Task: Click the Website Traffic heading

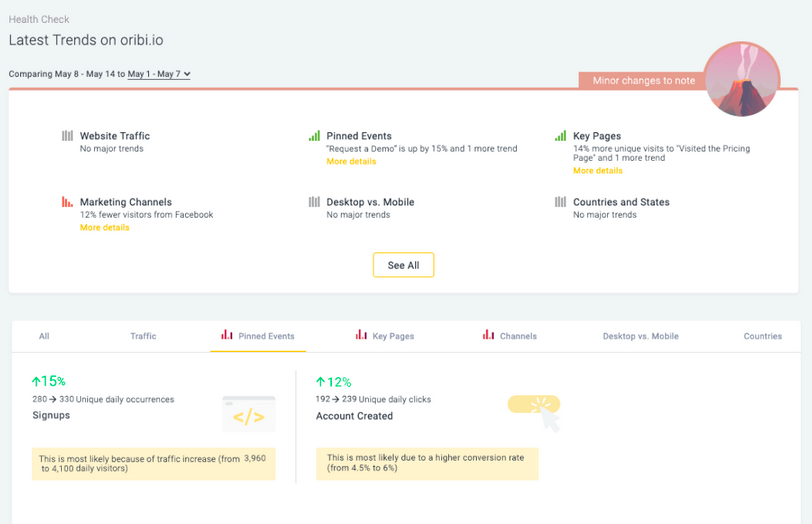Action: tap(114, 136)
